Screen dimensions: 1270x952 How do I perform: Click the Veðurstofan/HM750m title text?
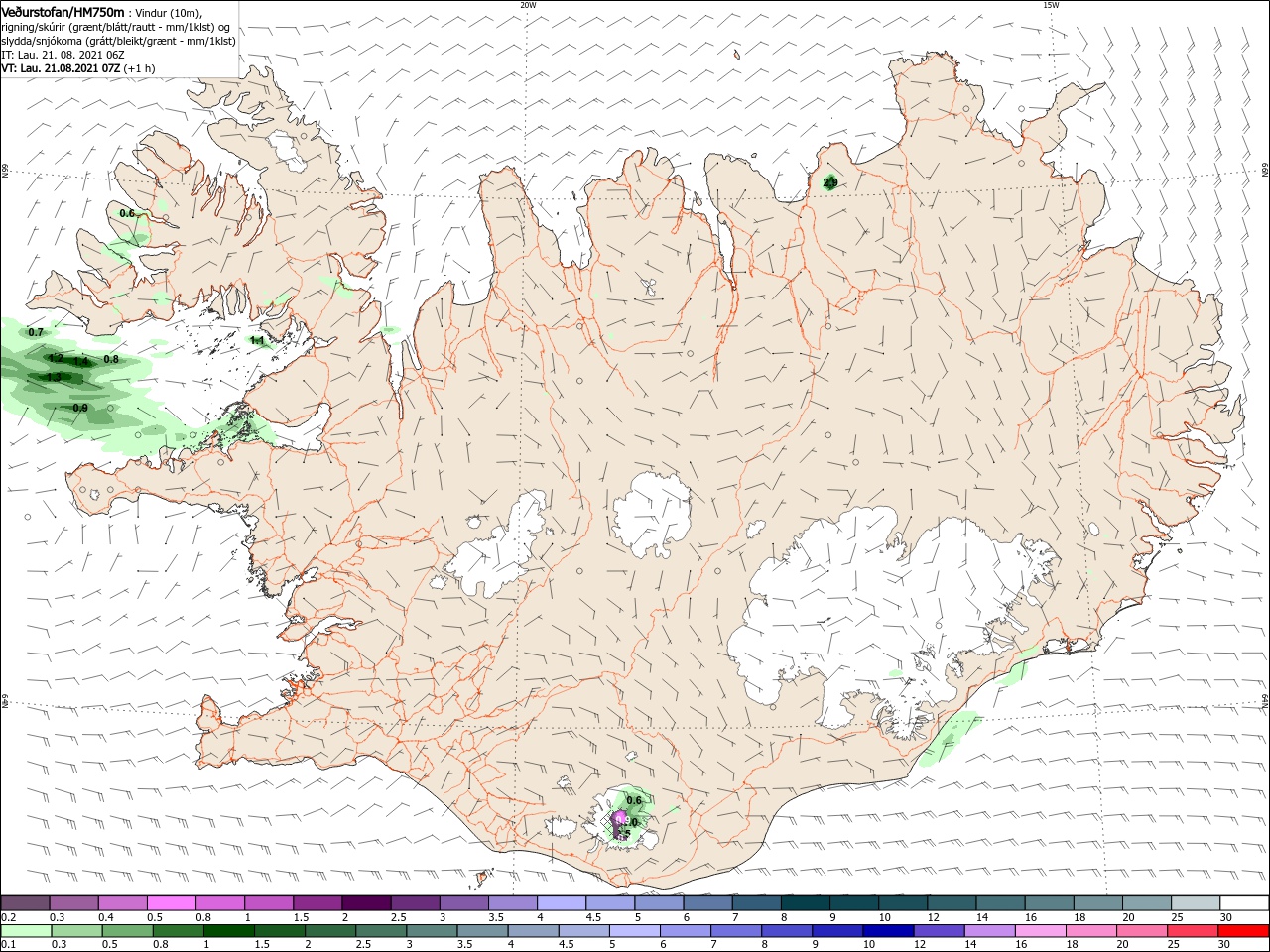63,12
